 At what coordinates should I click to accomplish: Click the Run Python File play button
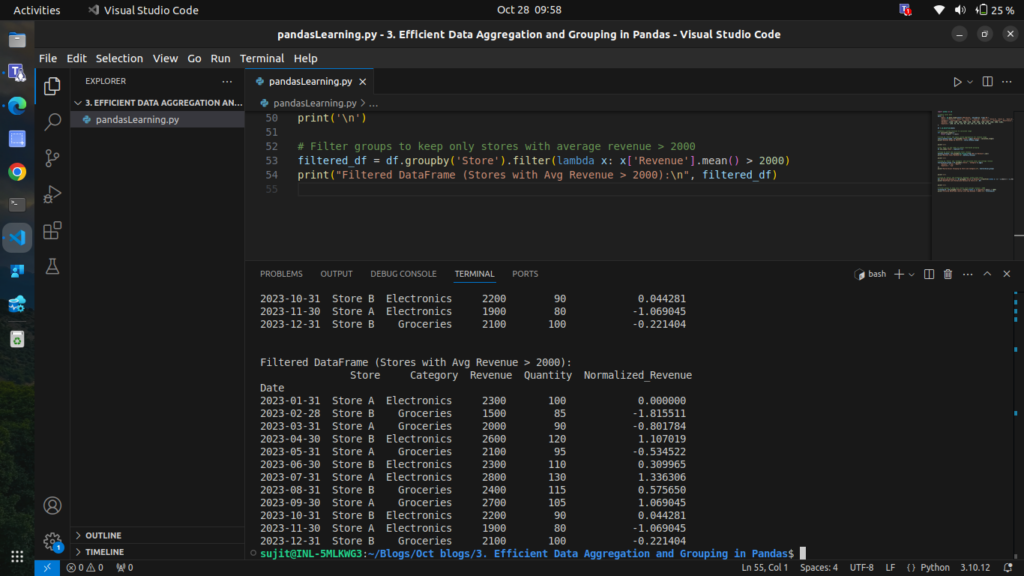(957, 81)
